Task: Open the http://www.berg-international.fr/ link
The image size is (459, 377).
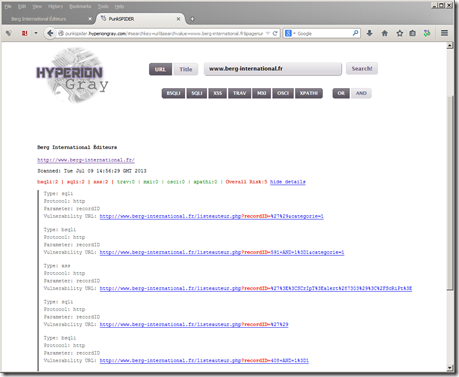Action: click(86, 160)
